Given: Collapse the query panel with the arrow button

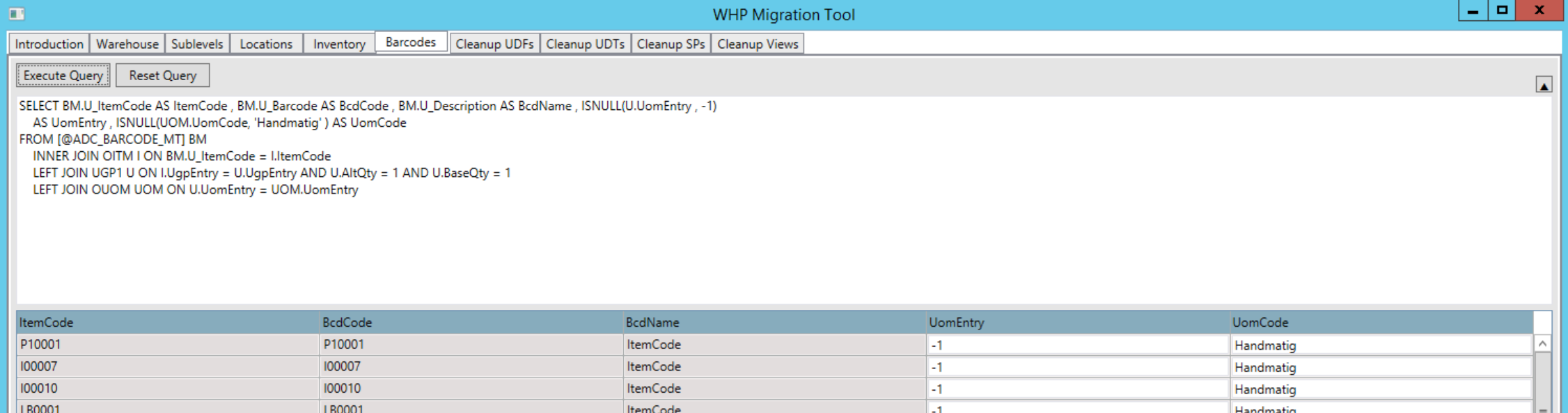Looking at the screenshot, I should tap(1543, 85).
